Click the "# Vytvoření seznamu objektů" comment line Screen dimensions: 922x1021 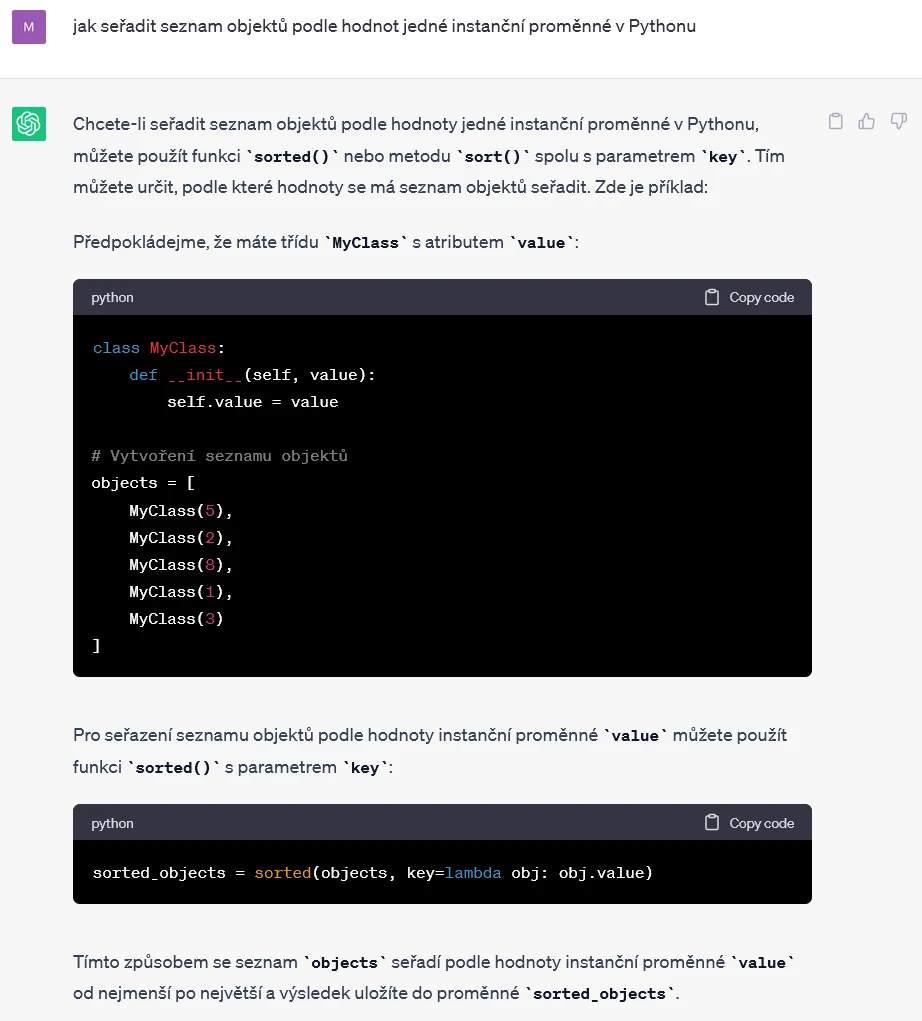coord(219,456)
